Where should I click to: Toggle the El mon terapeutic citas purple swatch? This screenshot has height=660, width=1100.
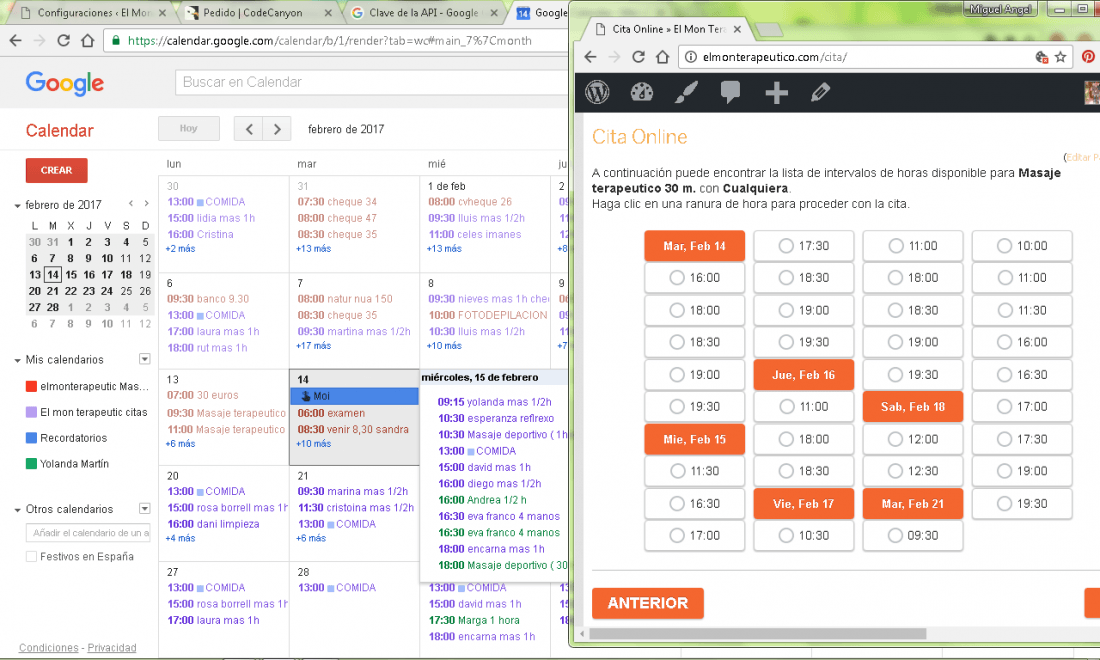pyautogui.click(x=31, y=412)
